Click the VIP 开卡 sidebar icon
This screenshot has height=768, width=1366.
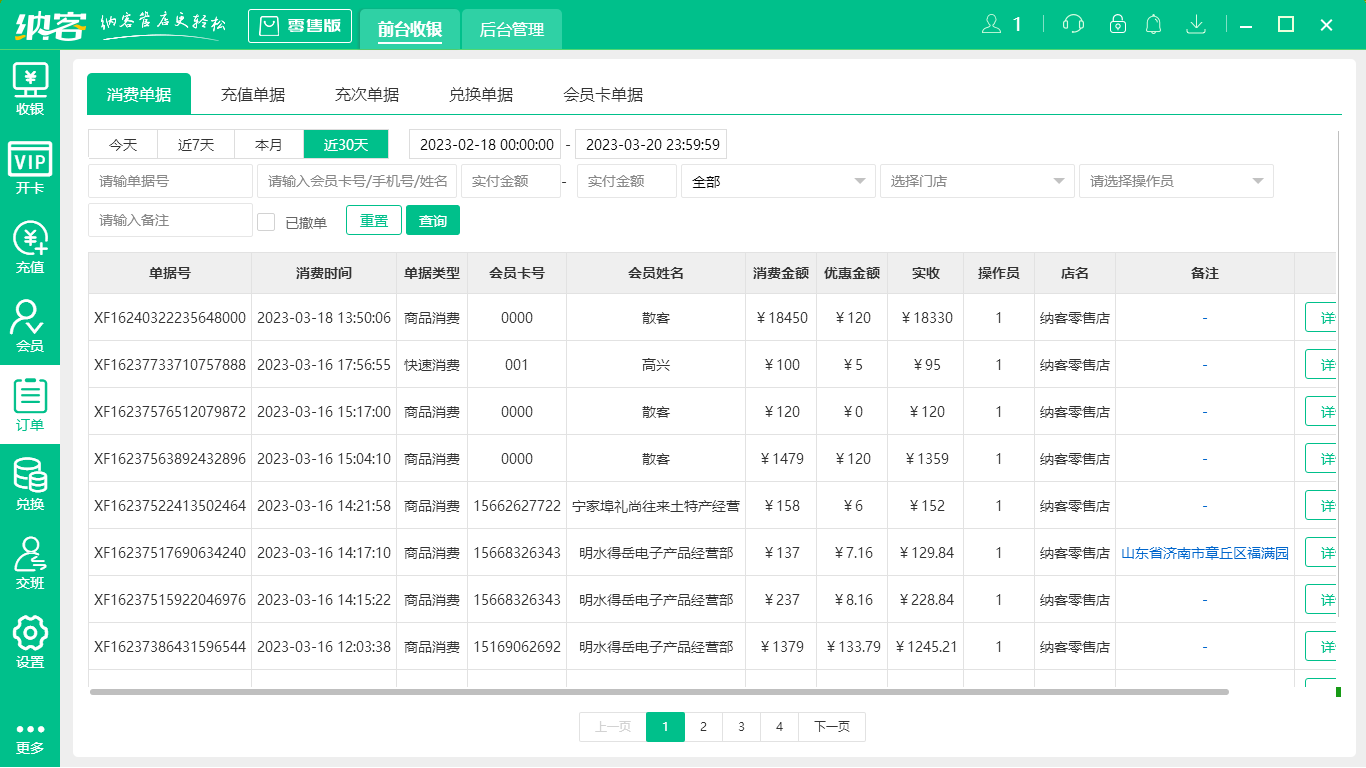(x=30, y=168)
